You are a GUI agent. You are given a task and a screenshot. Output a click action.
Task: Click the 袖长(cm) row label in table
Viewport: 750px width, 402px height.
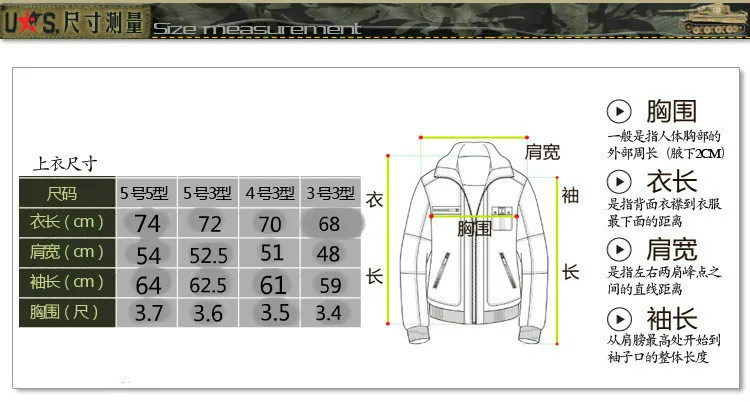(x=67, y=282)
